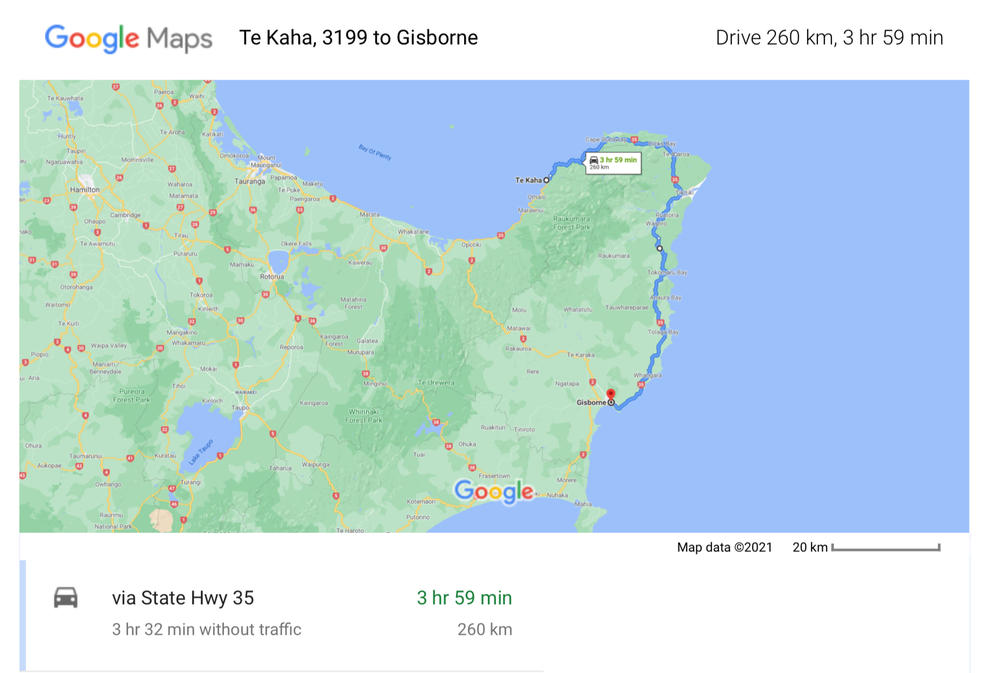
Task: Click 'Drive 260 km, 3 hr 59 min' summary
Action: tap(829, 38)
